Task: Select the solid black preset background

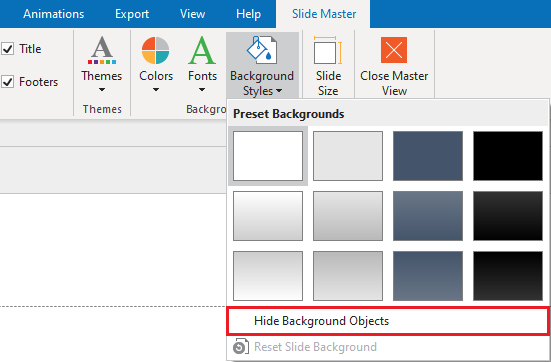Action: (508, 156)
